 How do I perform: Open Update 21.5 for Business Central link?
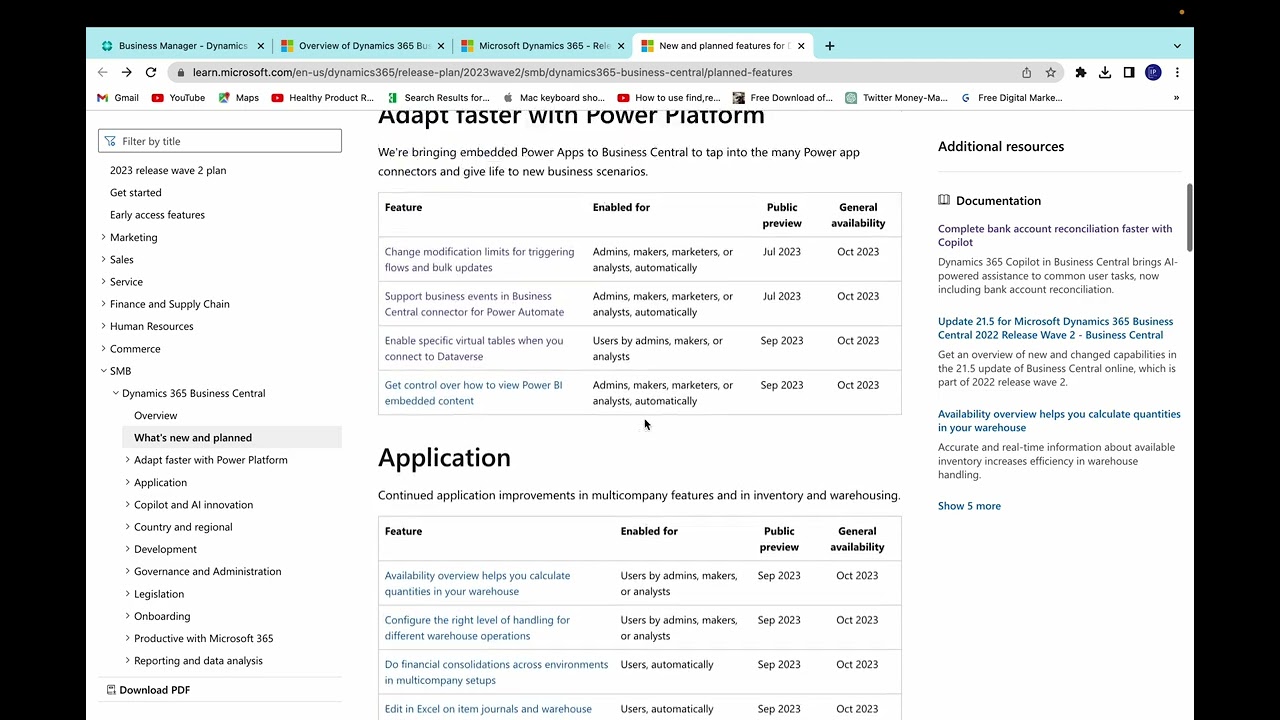(x=1055, y=328)
